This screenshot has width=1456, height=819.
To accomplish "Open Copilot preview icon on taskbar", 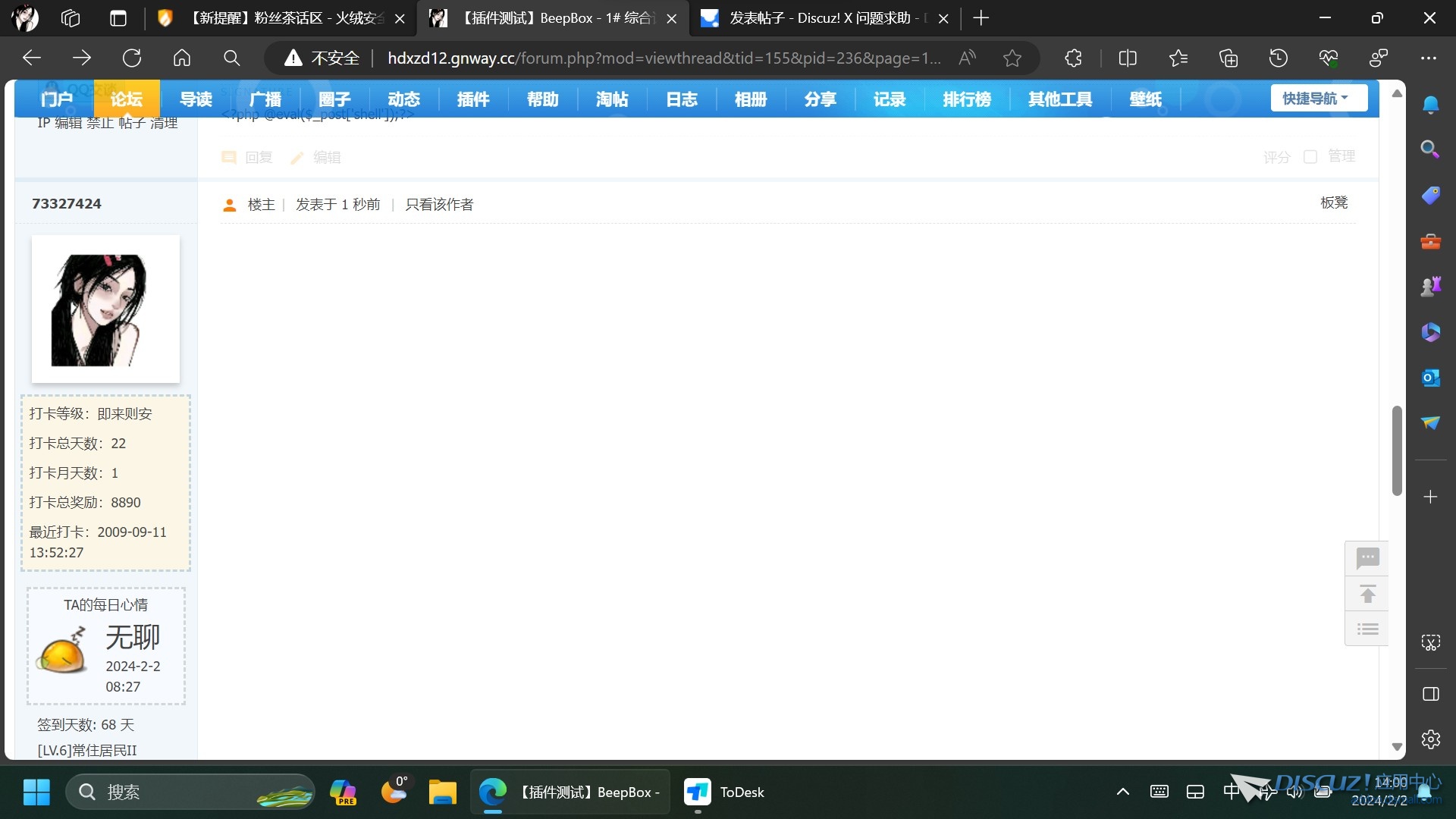I will [x=343, y=792].
